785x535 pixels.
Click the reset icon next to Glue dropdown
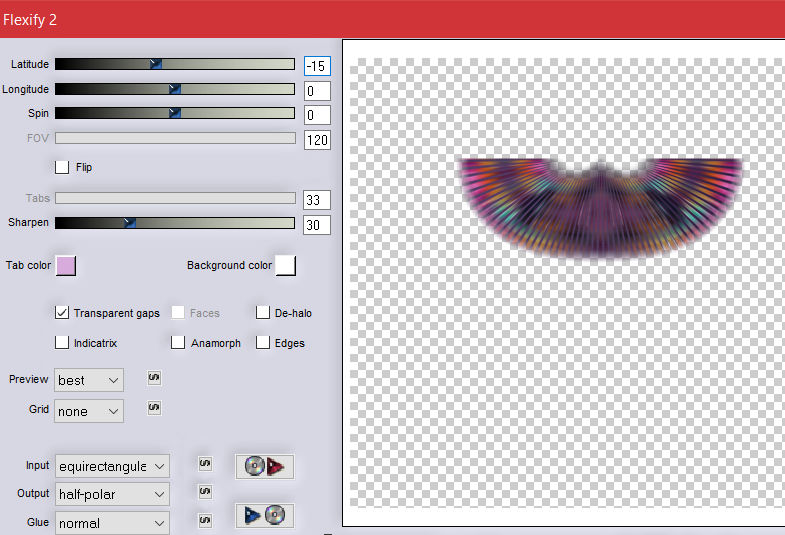pyautogui.click(x=205, y=520)
